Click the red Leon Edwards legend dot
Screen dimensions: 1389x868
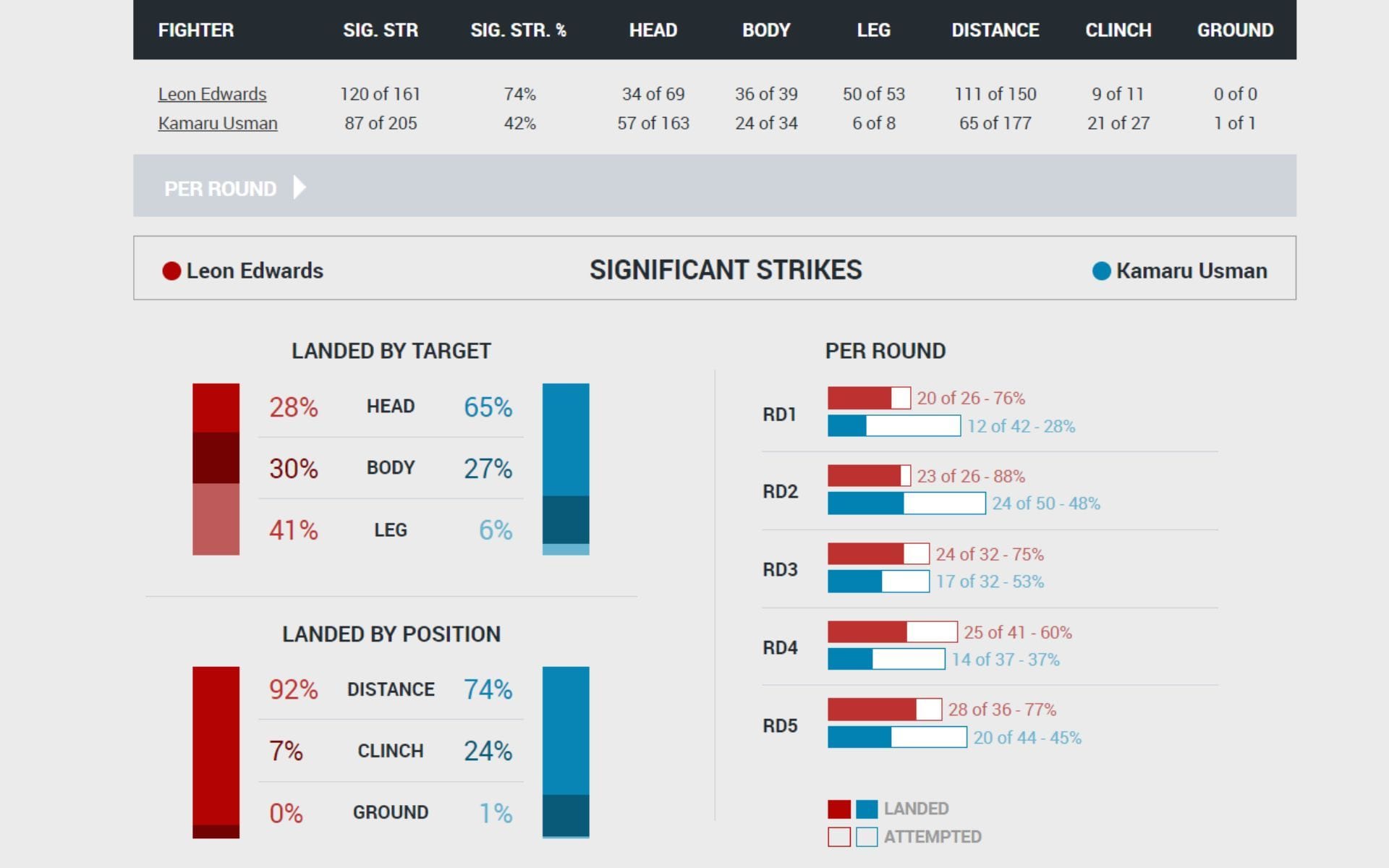(171, 270)
